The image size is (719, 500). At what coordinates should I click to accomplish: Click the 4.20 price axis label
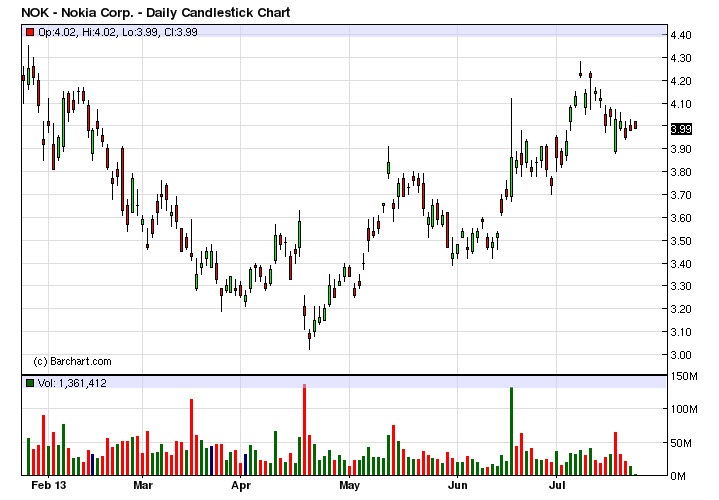coord(680,81)
